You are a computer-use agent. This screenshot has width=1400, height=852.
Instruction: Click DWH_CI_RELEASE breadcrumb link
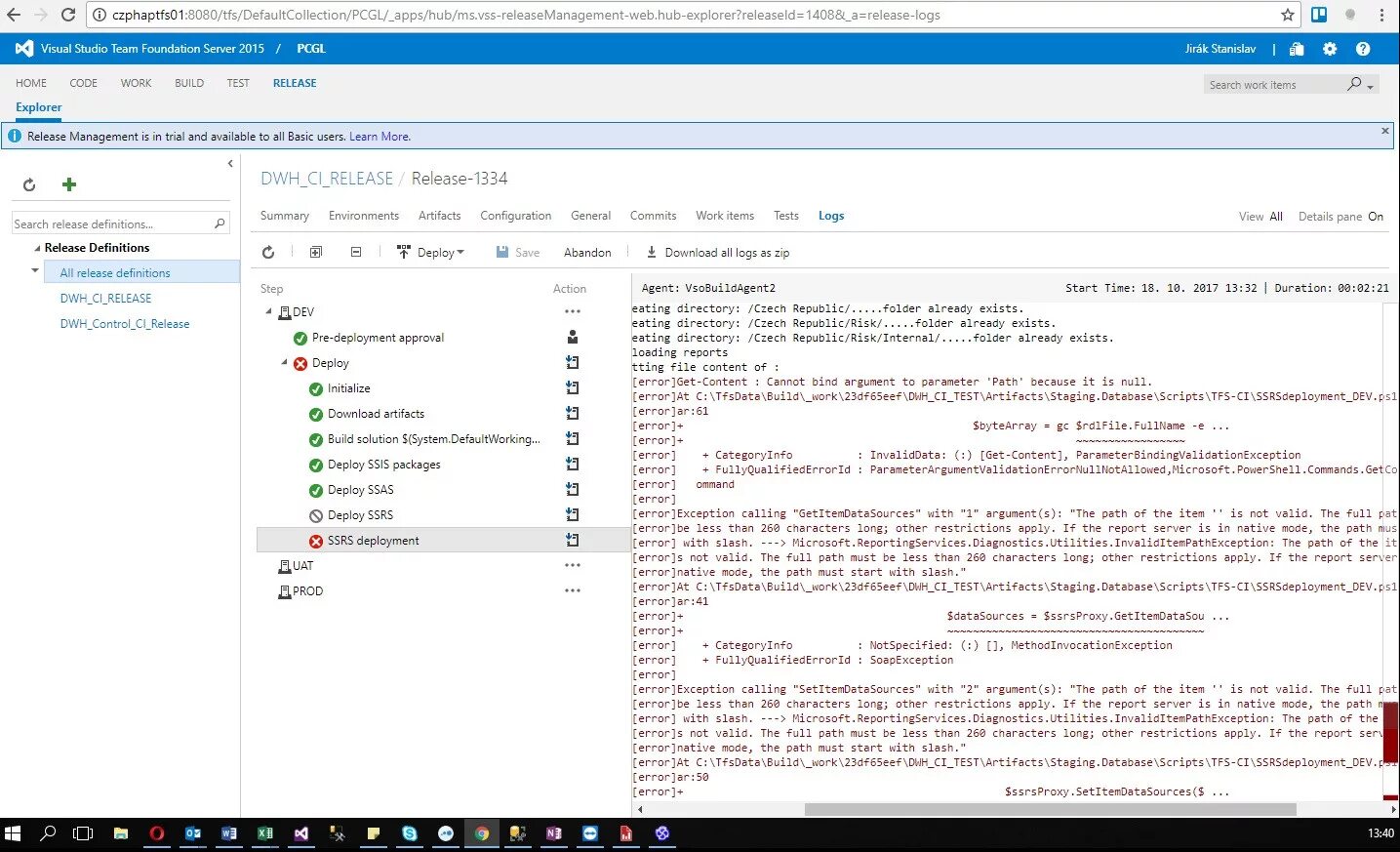[x=327, y=179]
